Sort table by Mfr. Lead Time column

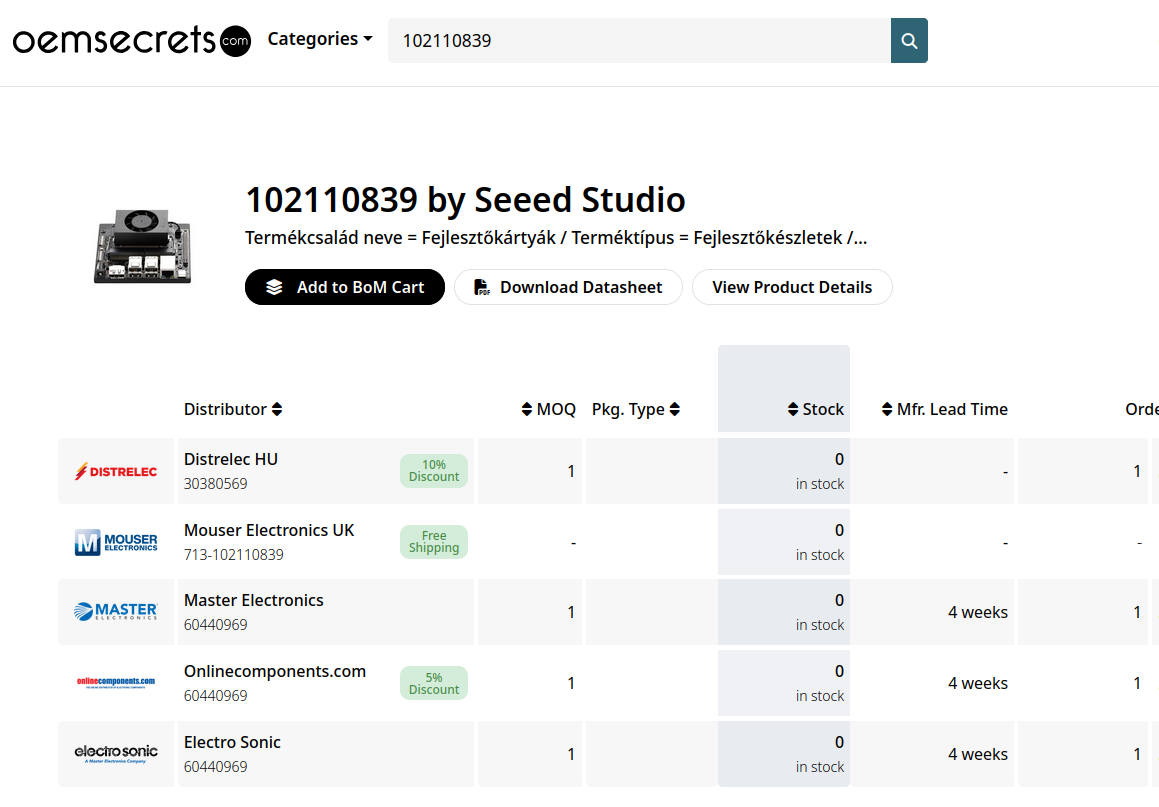[x=945, y=409]
